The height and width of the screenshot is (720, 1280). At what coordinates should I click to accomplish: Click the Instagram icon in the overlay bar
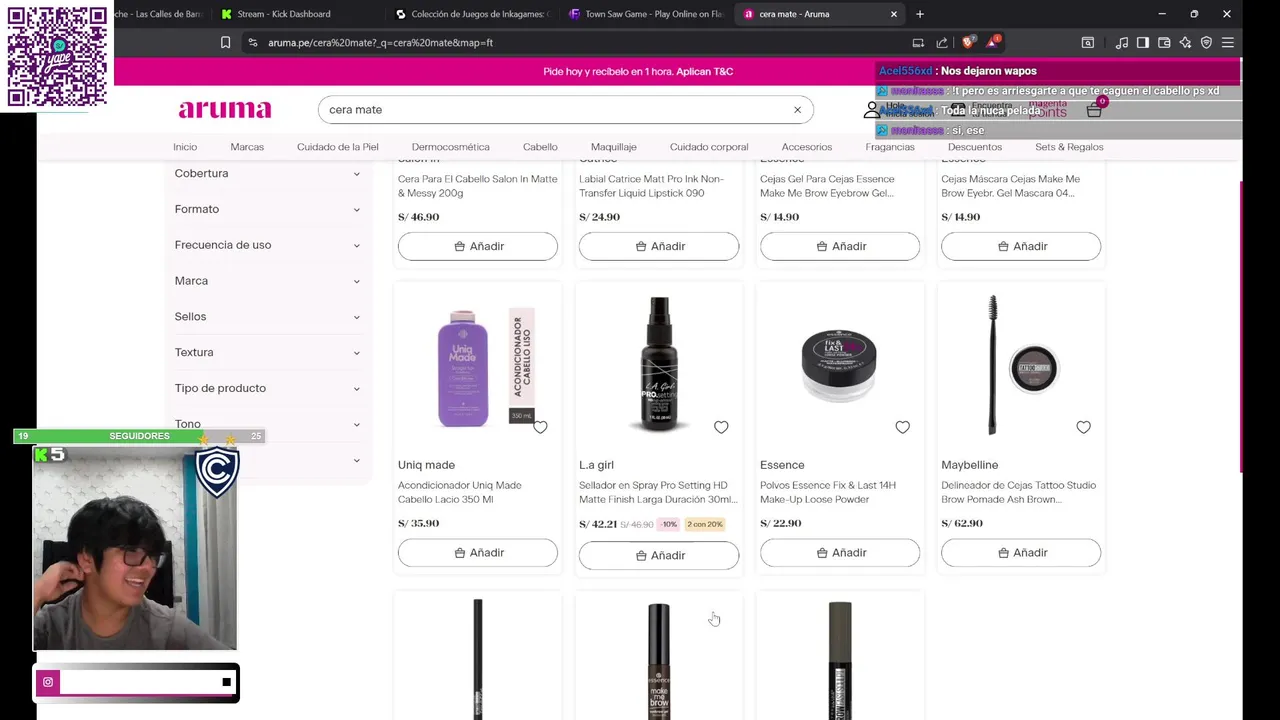point(47,682)
